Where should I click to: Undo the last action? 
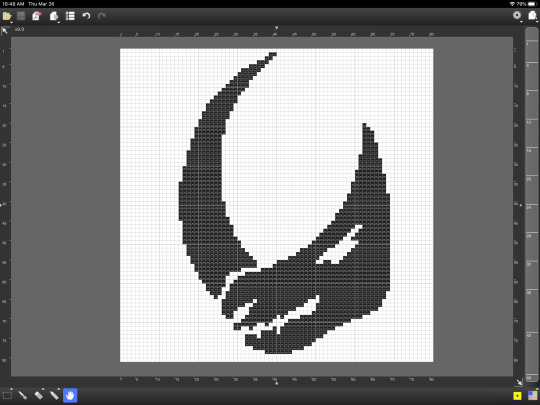pyautogui.click(x=86, y=16)
